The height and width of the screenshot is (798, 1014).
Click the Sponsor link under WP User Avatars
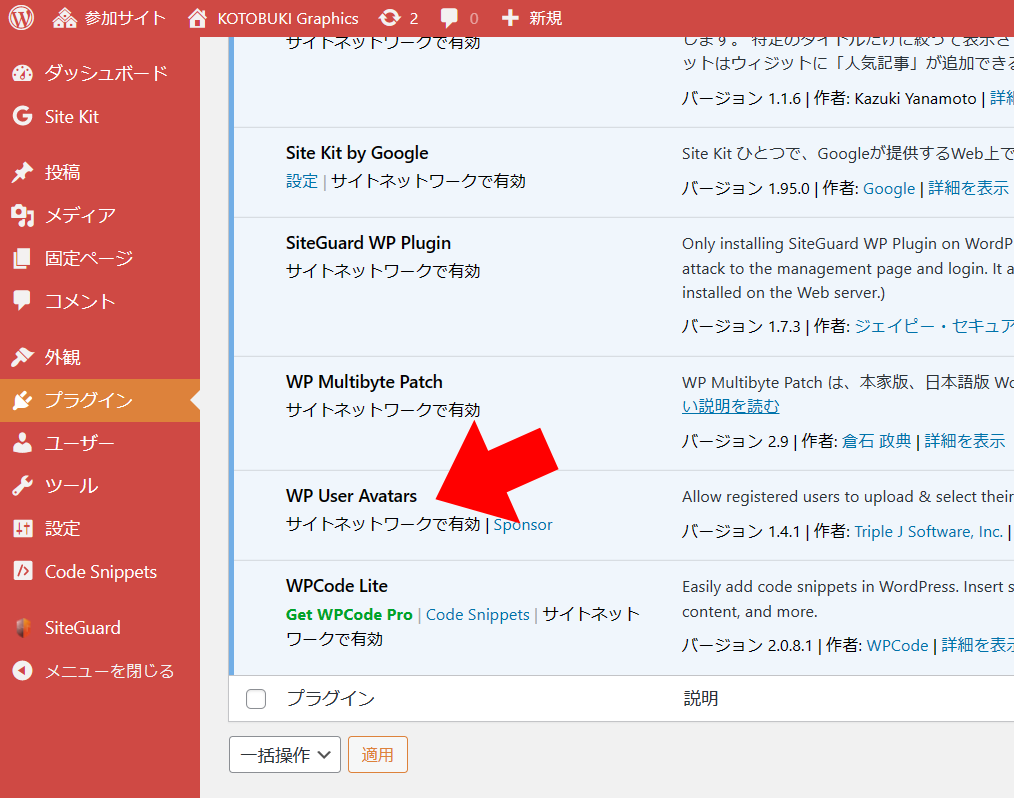[523, 524]
